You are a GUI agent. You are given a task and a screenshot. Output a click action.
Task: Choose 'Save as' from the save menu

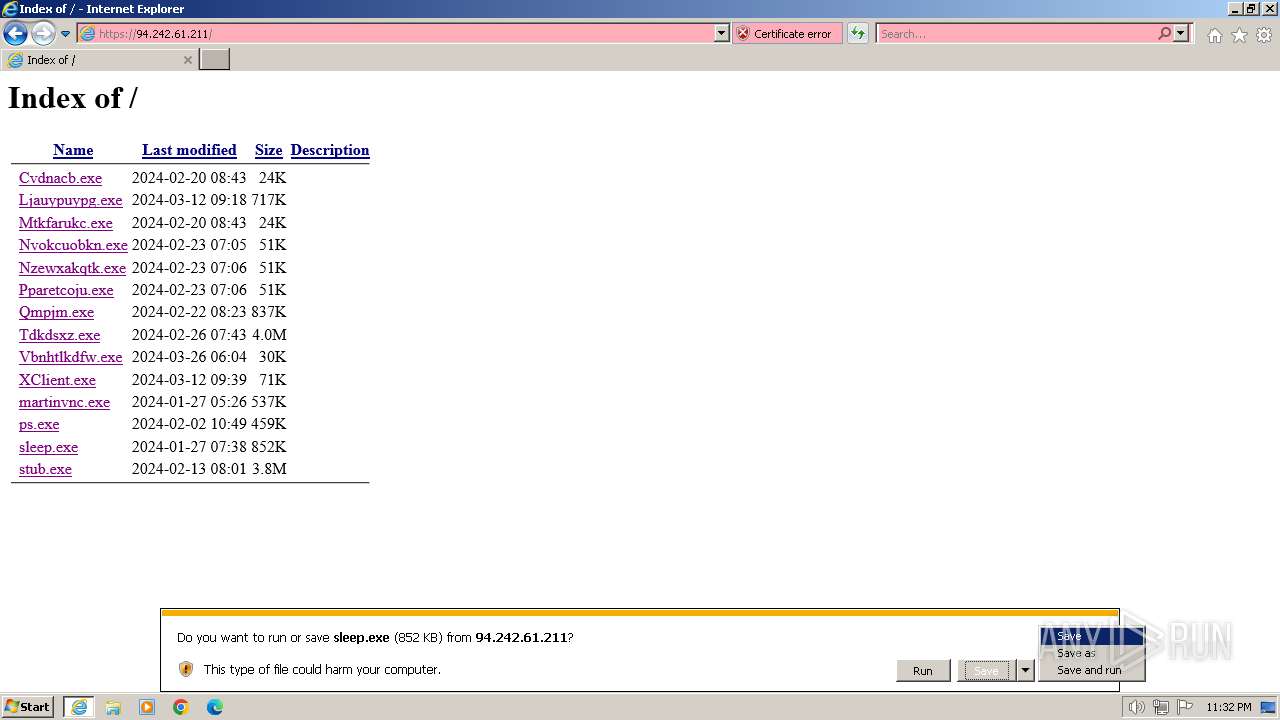[x=1091, y=653]
